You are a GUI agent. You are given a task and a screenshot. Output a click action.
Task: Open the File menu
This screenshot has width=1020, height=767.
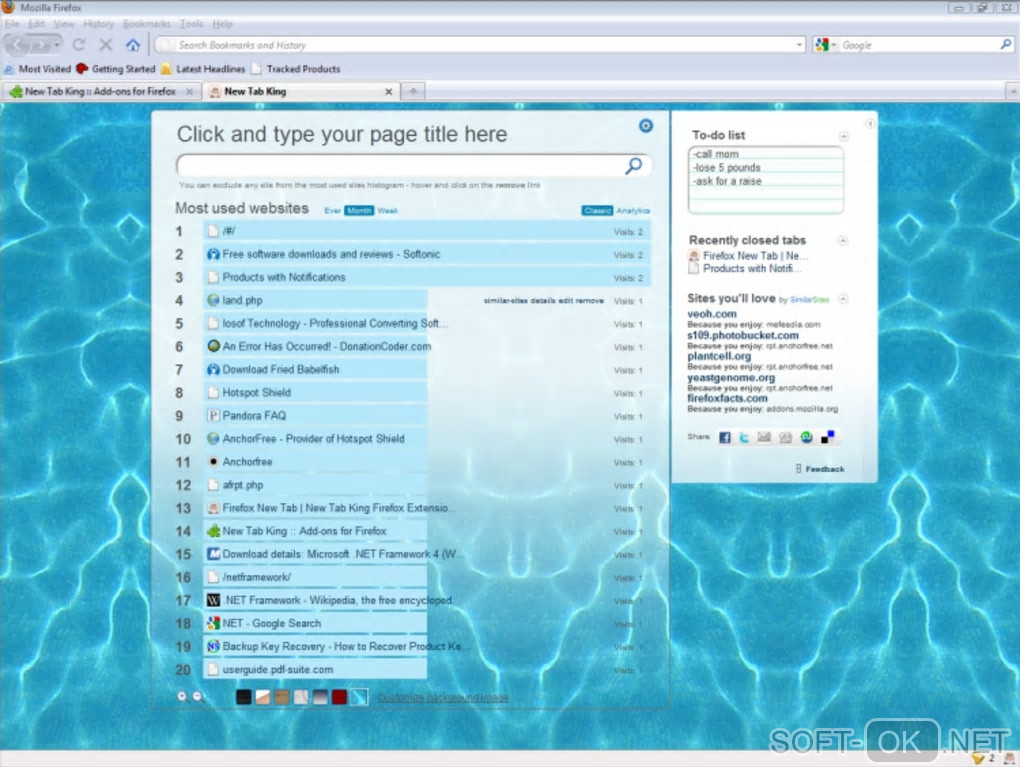(x=12, y=24)
